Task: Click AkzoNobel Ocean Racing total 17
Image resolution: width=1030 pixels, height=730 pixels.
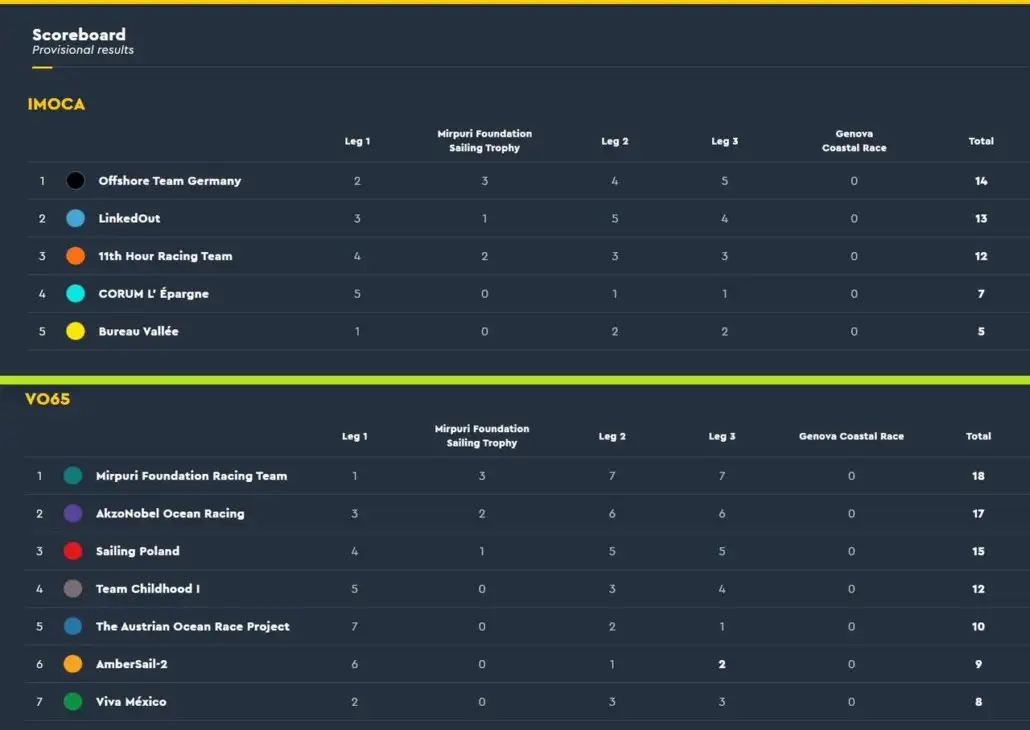Action: 978,513
